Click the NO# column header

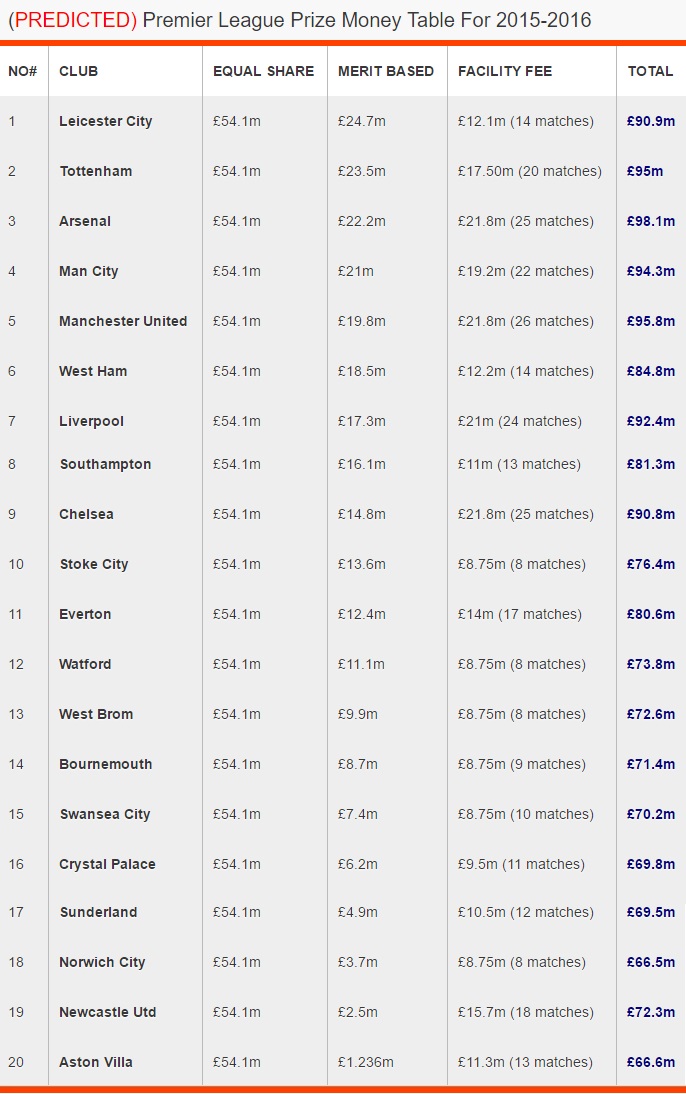(22, 71)
